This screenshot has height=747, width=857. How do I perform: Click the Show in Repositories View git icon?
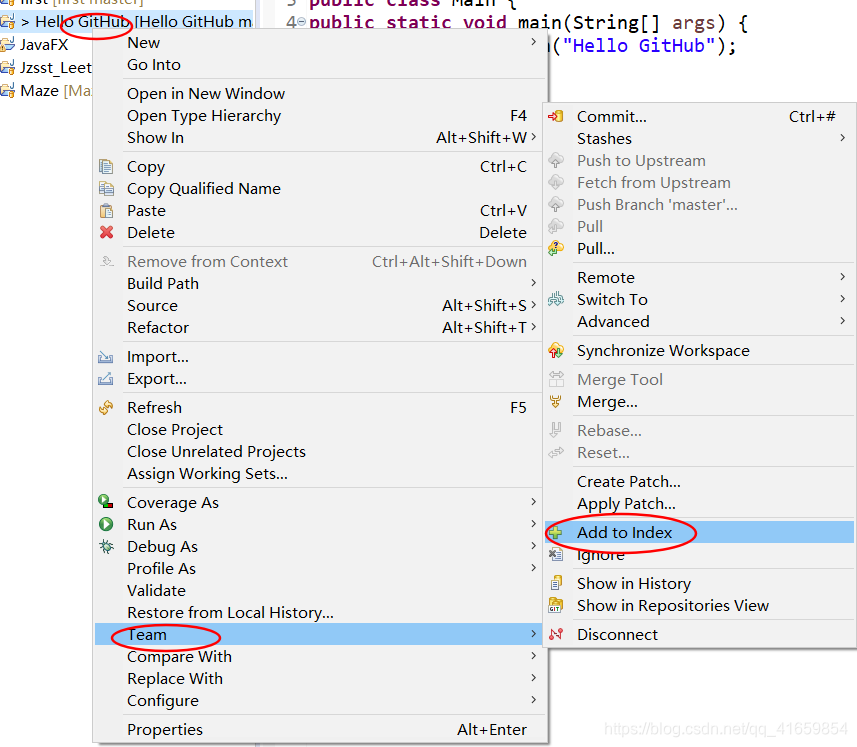(556, 605)
